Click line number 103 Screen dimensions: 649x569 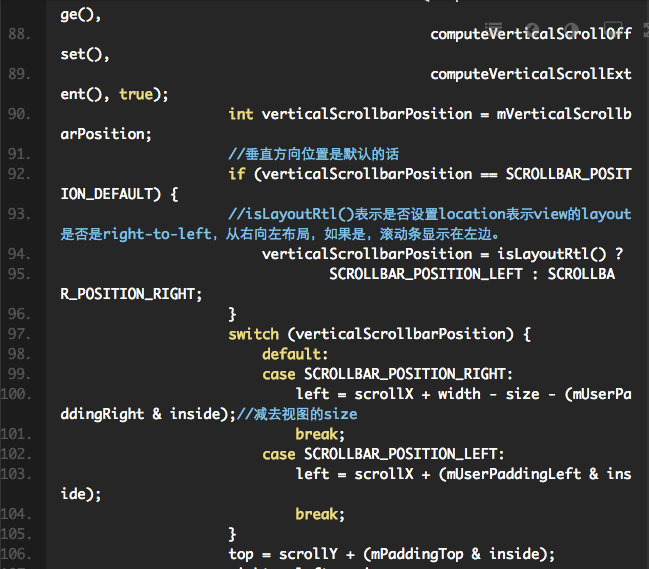tap(16, 473)
